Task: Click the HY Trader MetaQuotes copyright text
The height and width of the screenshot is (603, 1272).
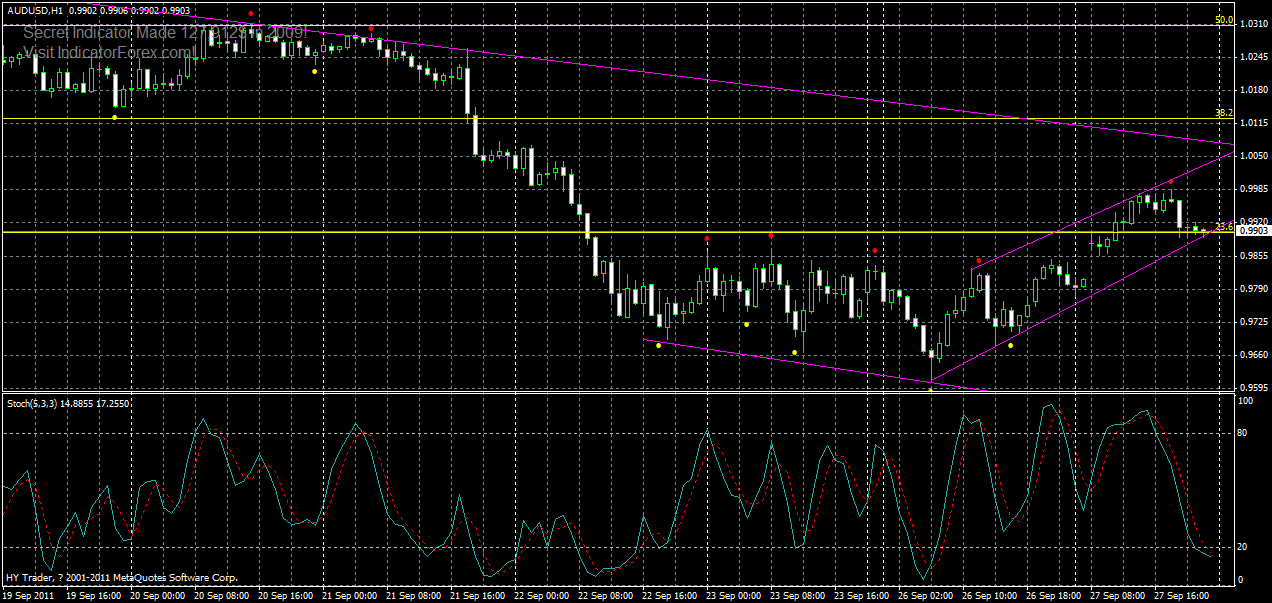Action: (120, 578)
